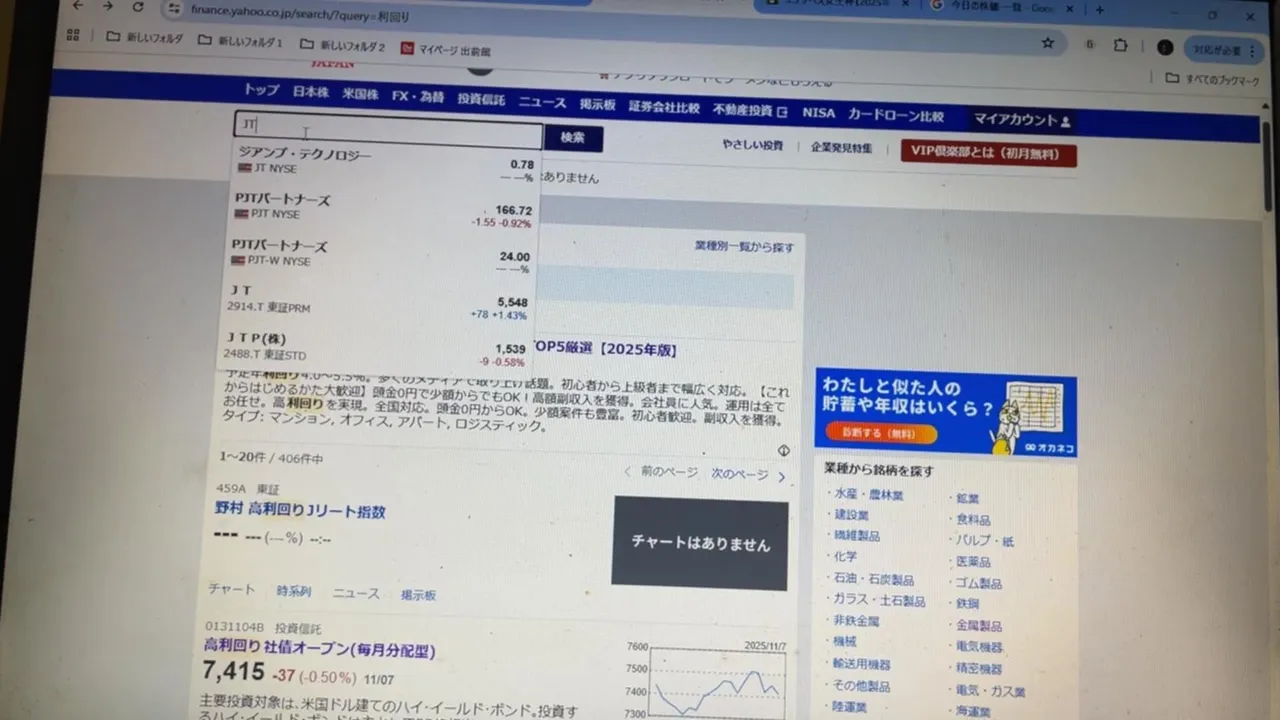1280x720 pixels.
Task: Bookmark this page with the star icon
Action: tap(1048, 43)
